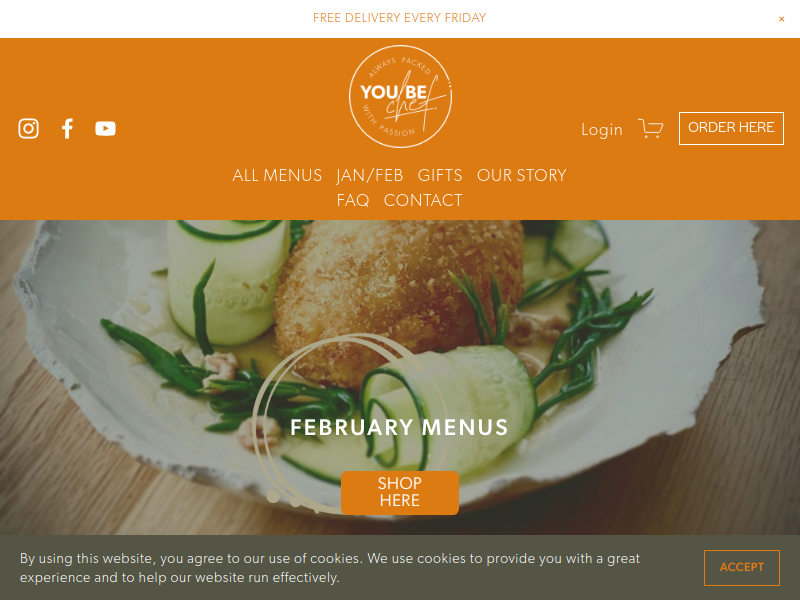The height and width of the screenshot is (600, 800).
Task: Open the FAQ page
Action: point(353,201)
